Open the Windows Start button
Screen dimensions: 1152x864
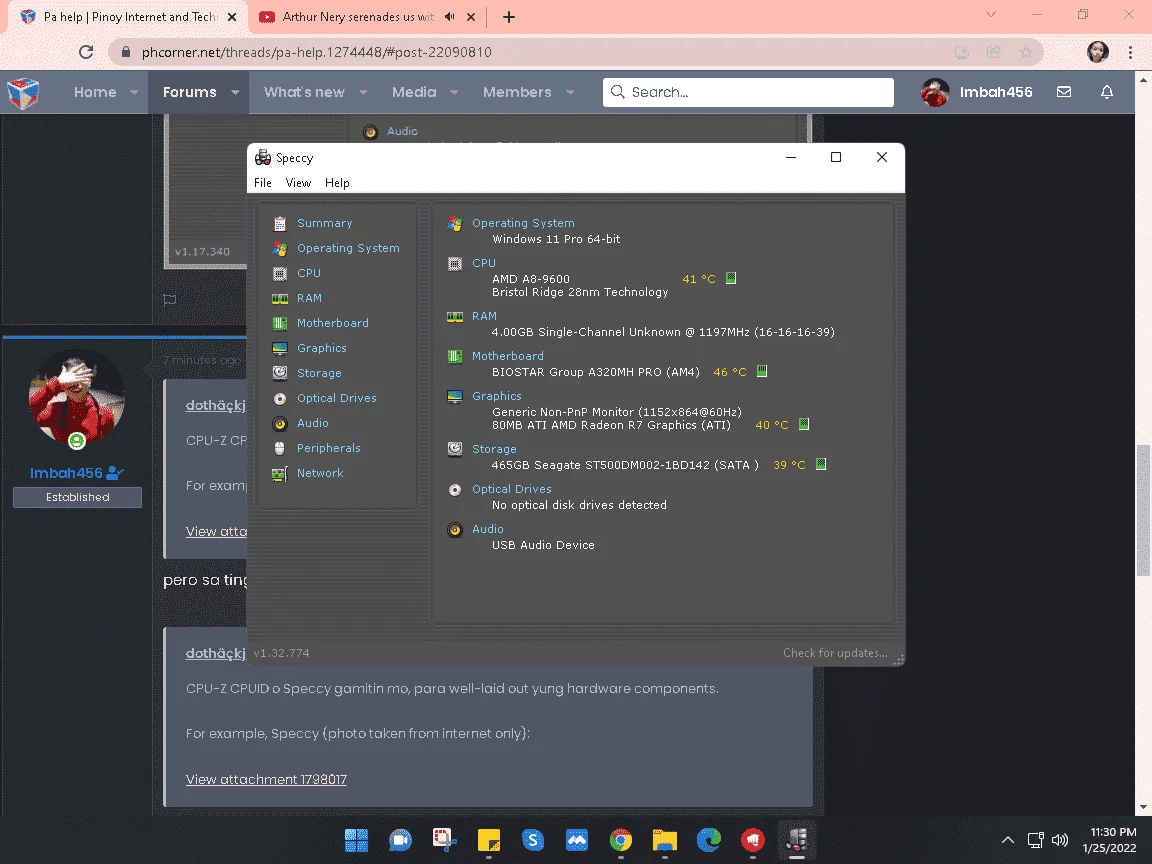(356, 840)
